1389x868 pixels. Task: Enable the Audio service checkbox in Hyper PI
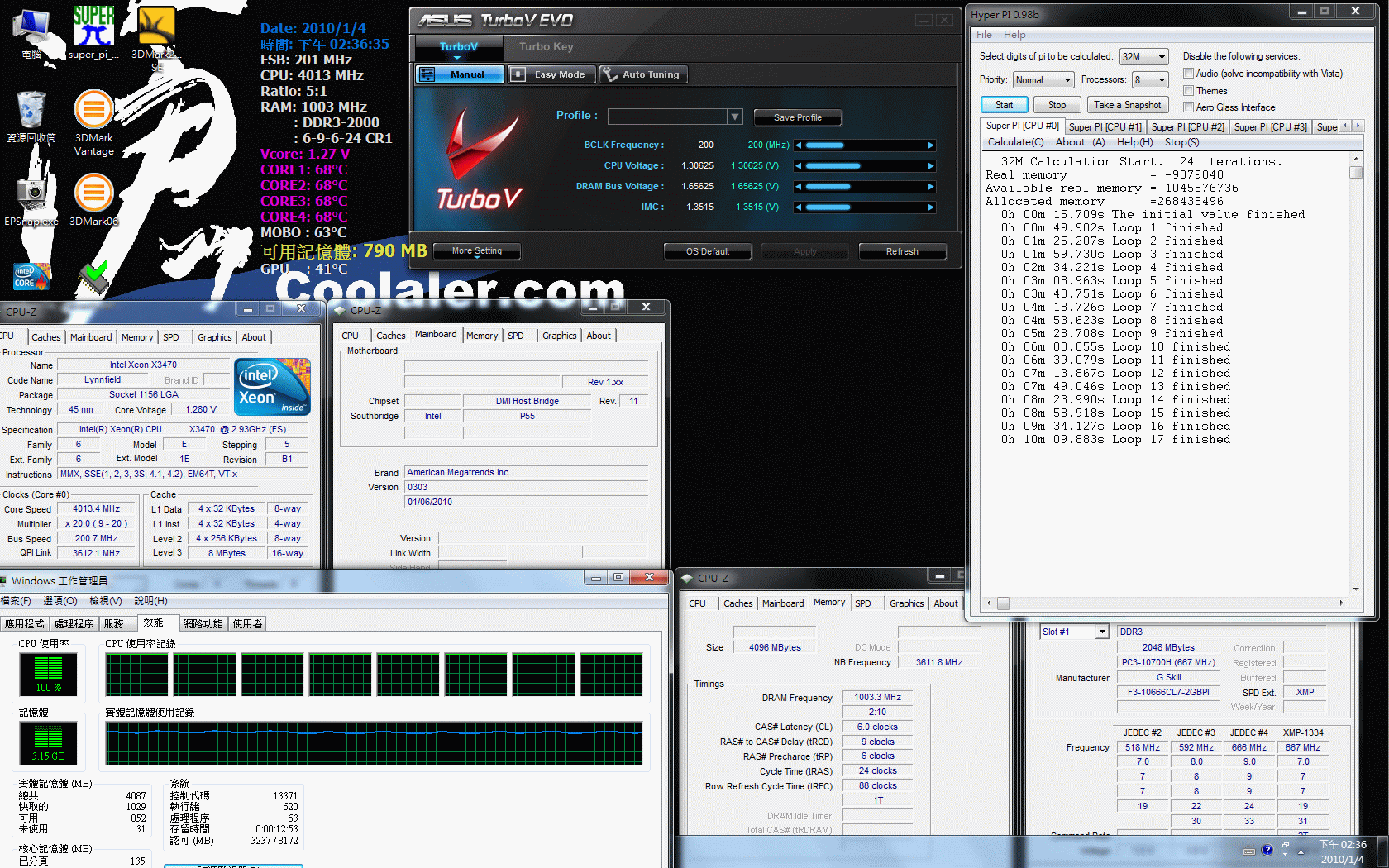coord(1188,74)
